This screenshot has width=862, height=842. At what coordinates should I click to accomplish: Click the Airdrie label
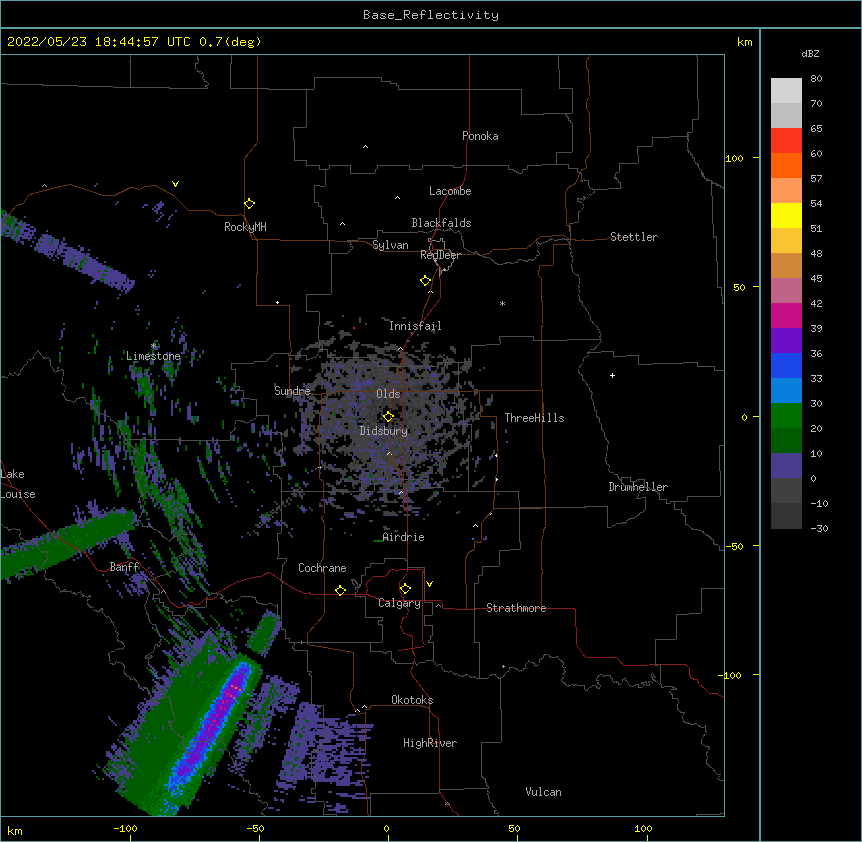click(x=403, y=537)
